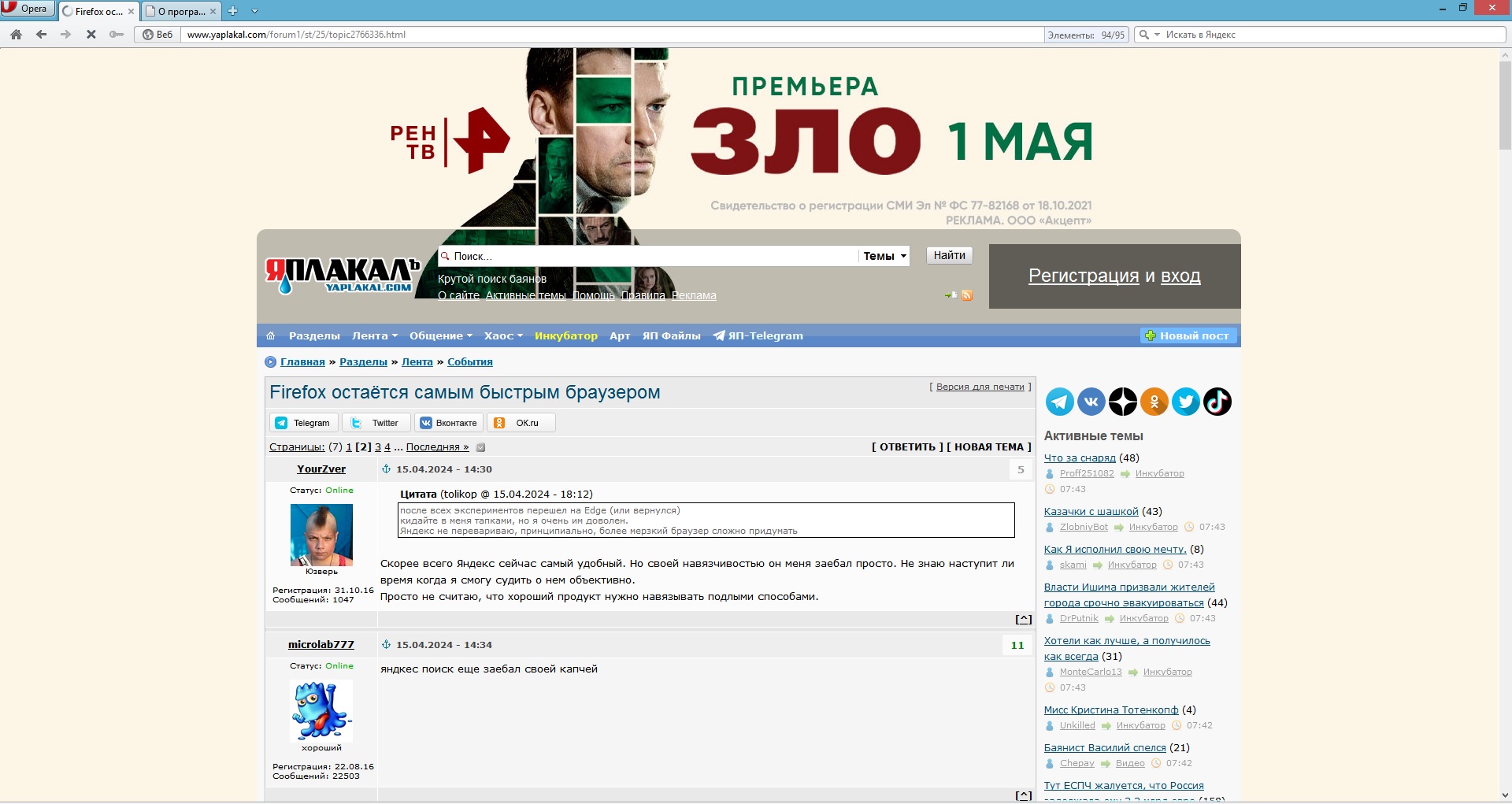Stop loading the page
This screenshot has height=804, width=1512.
91,35
